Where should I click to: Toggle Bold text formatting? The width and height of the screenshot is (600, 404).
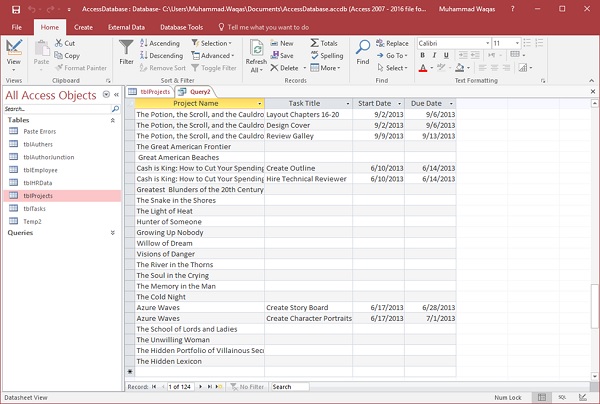[x=422, y=57]
